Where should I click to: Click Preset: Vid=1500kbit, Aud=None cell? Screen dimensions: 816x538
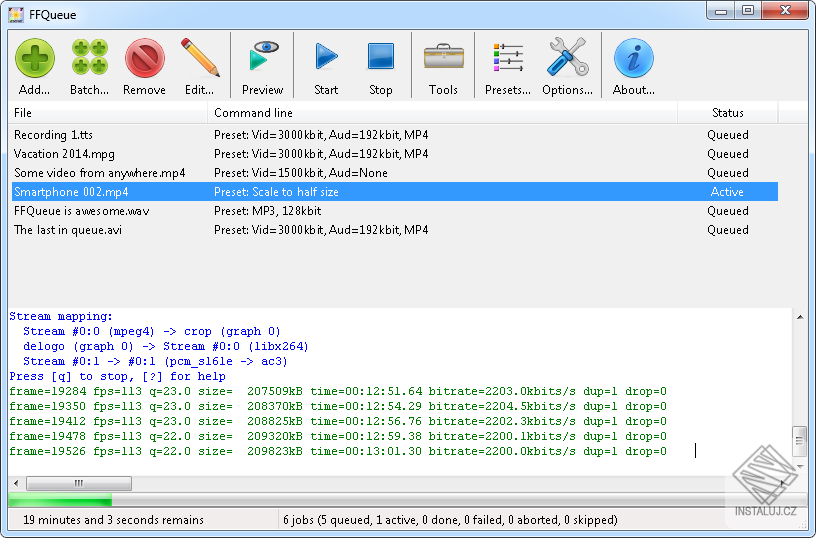tap(301, 173)
